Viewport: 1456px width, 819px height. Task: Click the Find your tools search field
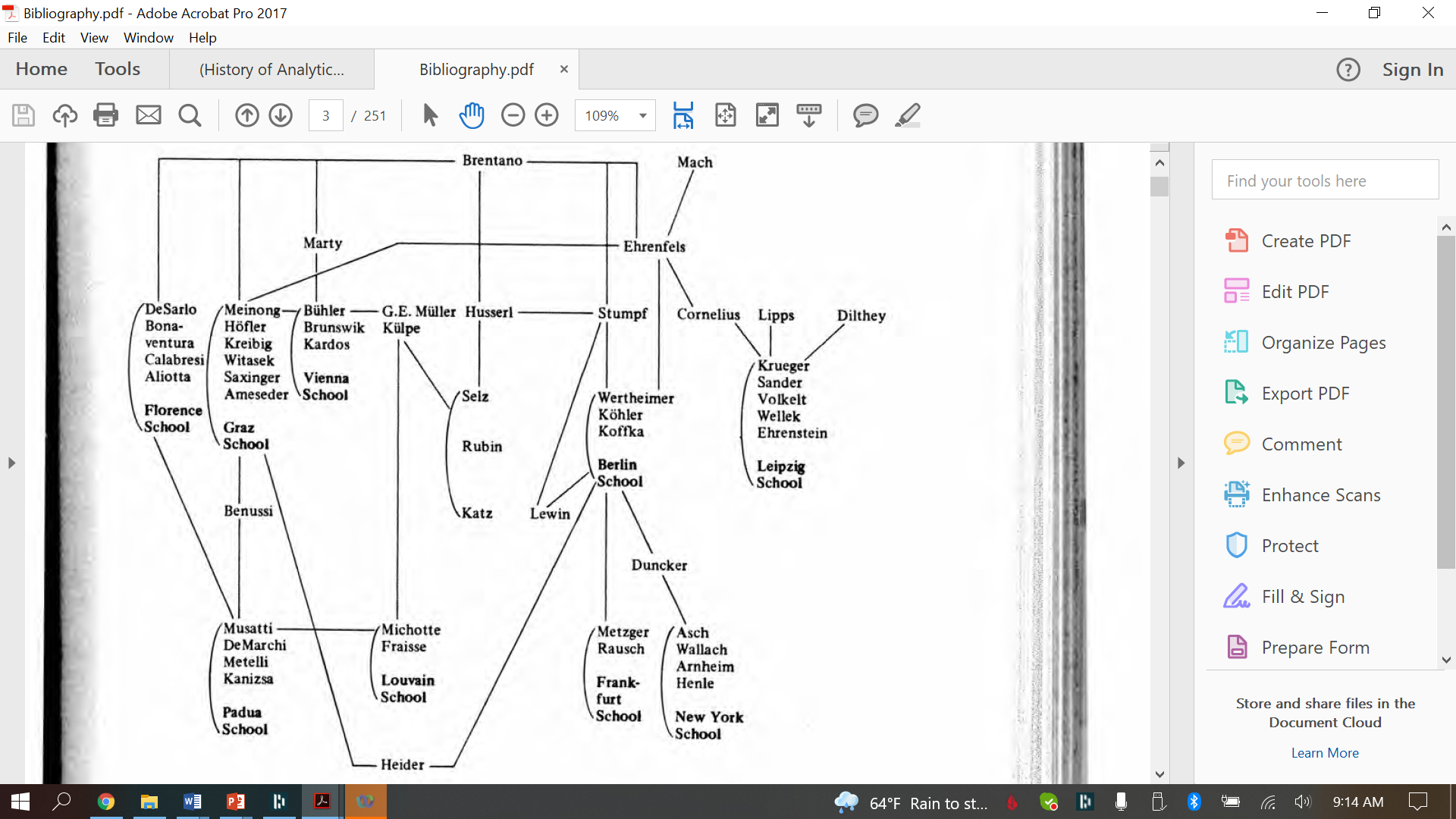coord(1325,180)
